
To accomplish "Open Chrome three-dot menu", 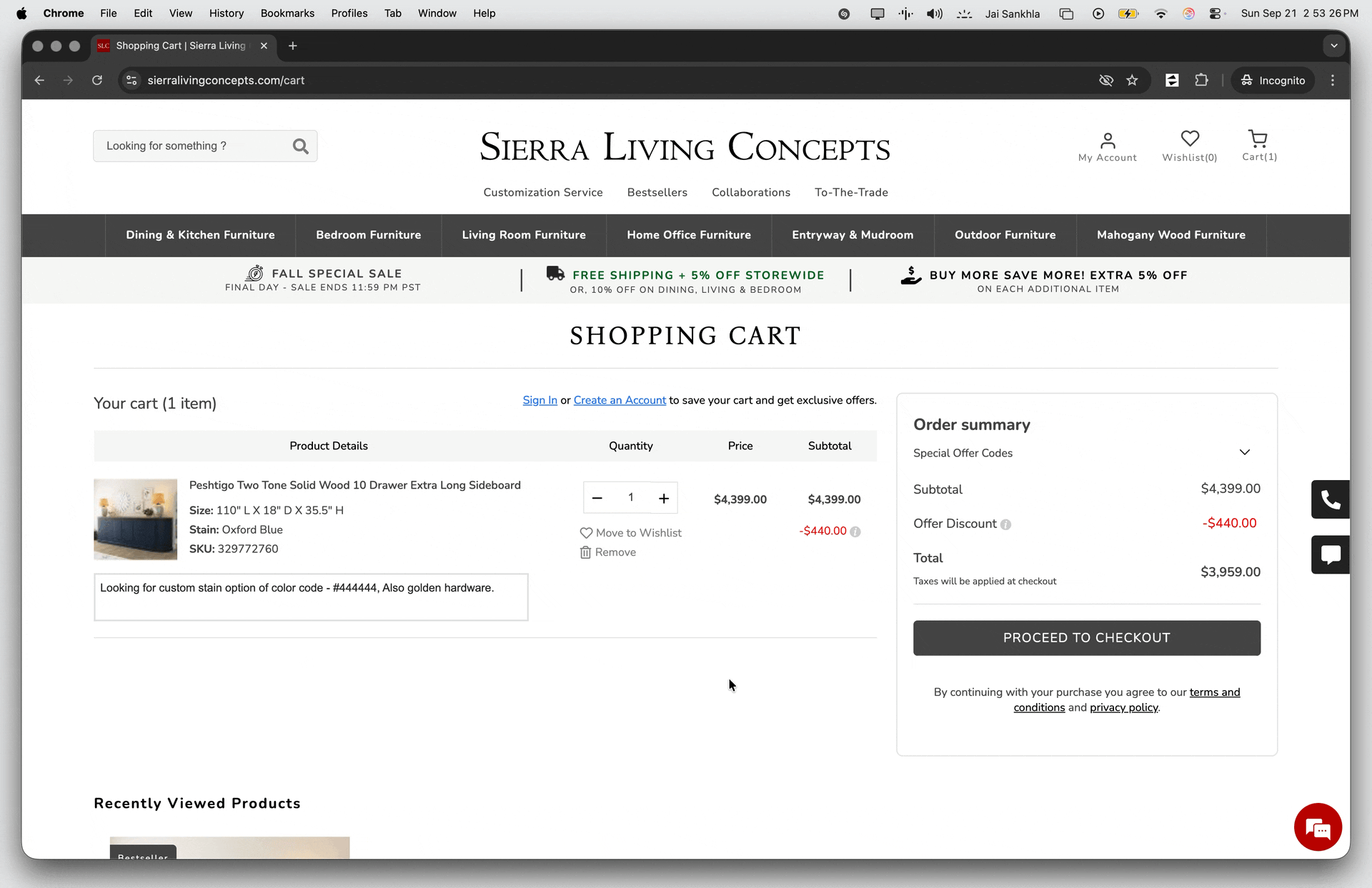I will [x=1333, y=81].
